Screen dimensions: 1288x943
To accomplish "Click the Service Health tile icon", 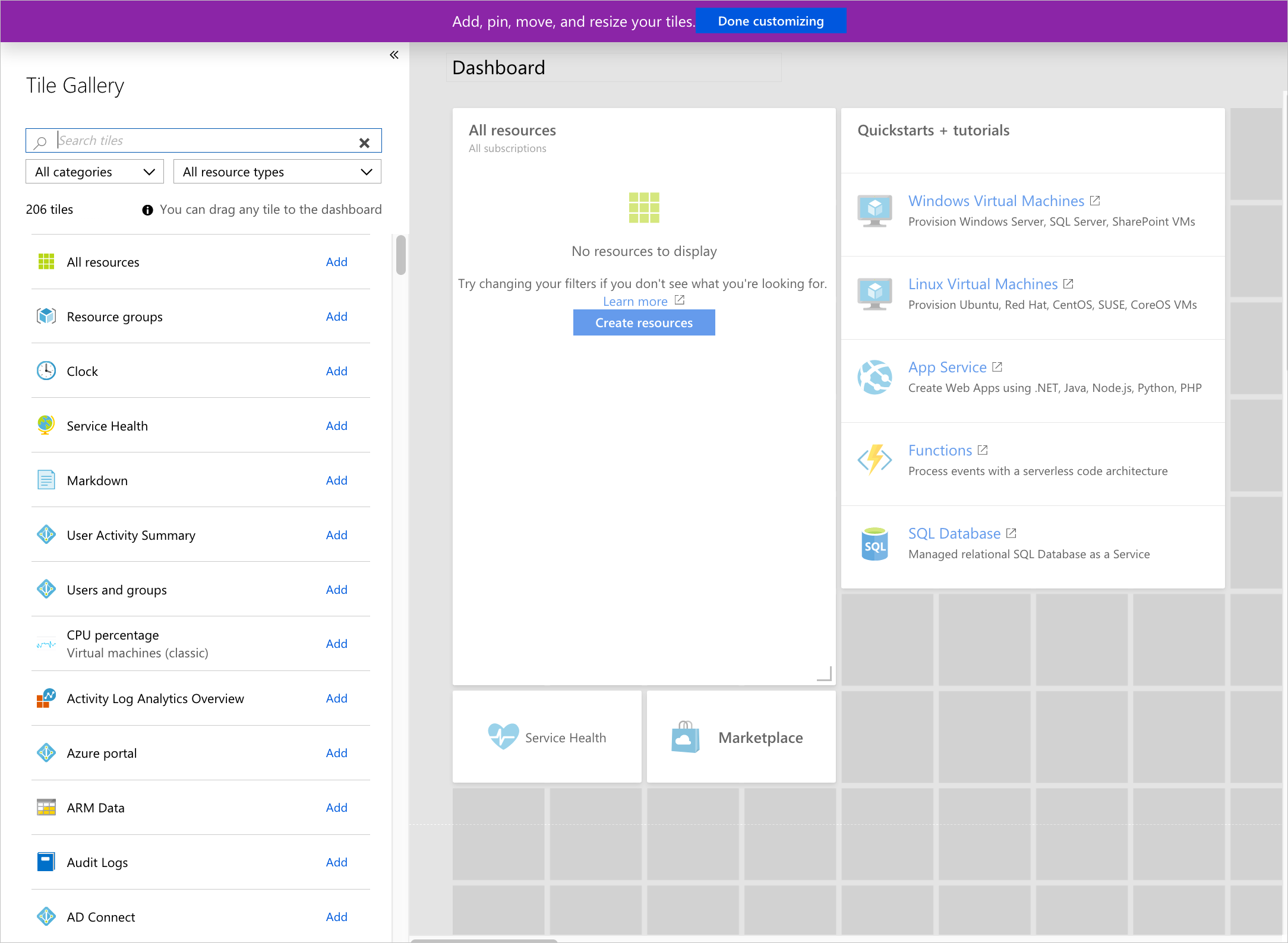I will click(502, 737).
